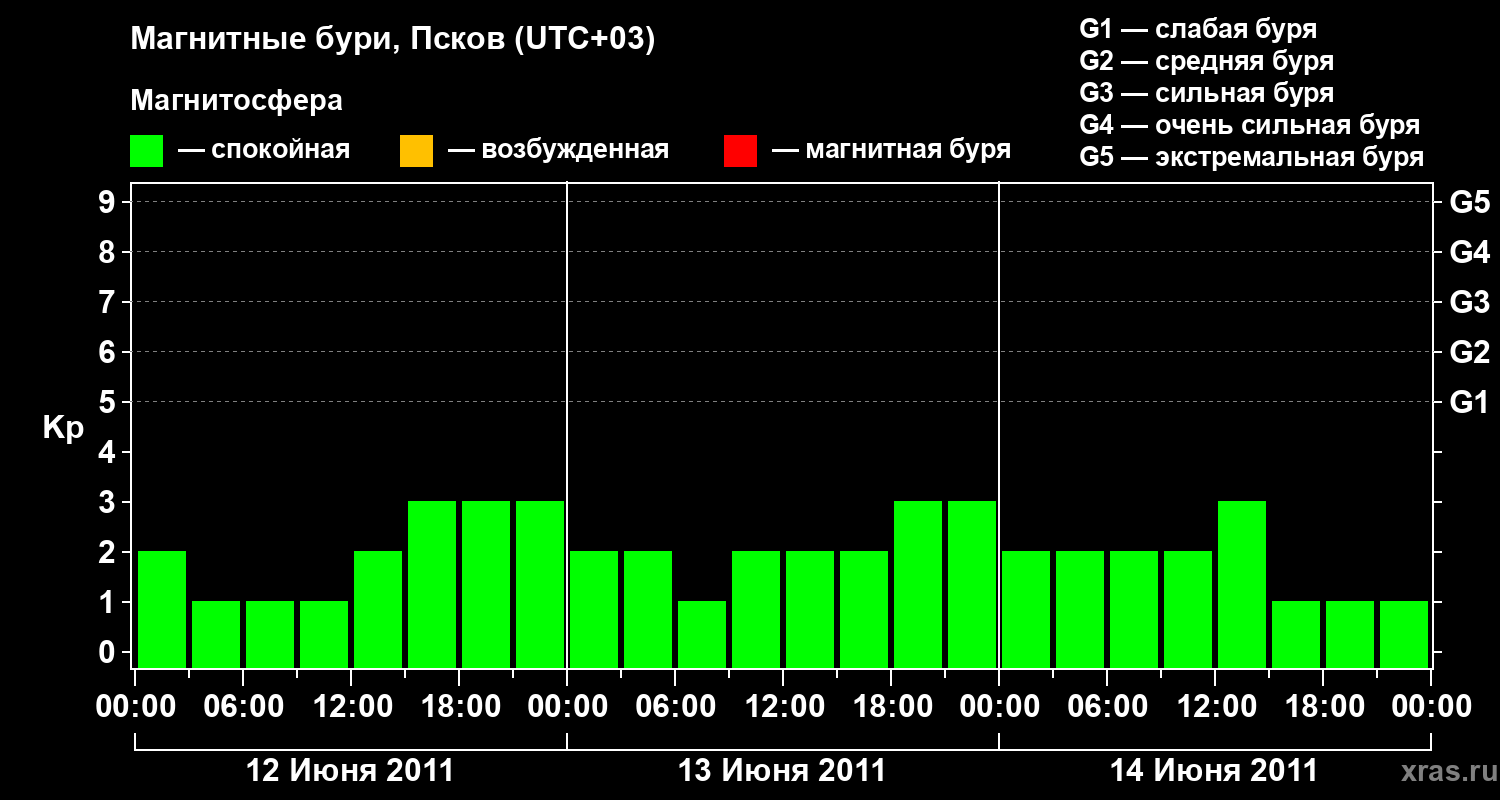The image size is (1500, 800).
Task: Click the '— магнитная буря' legend text
Action: 891,151
